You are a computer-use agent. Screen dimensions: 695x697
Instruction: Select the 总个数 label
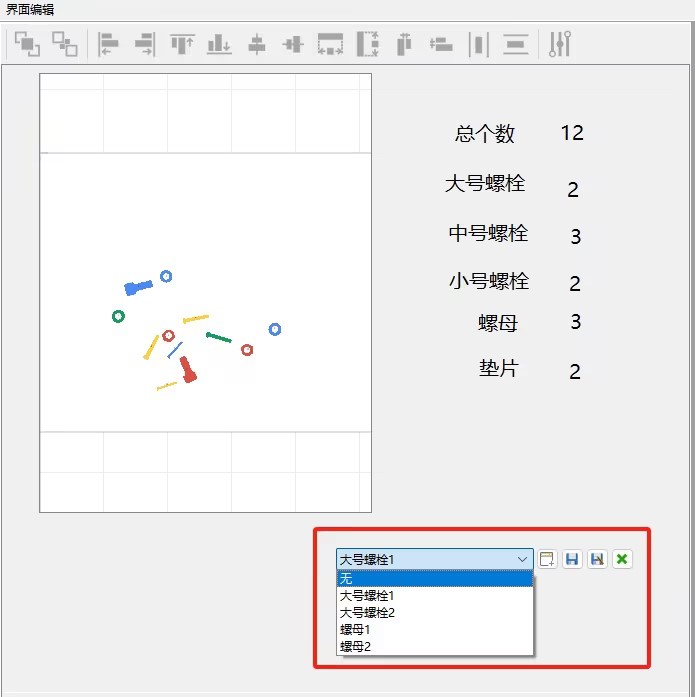click(x=484, y=133)
